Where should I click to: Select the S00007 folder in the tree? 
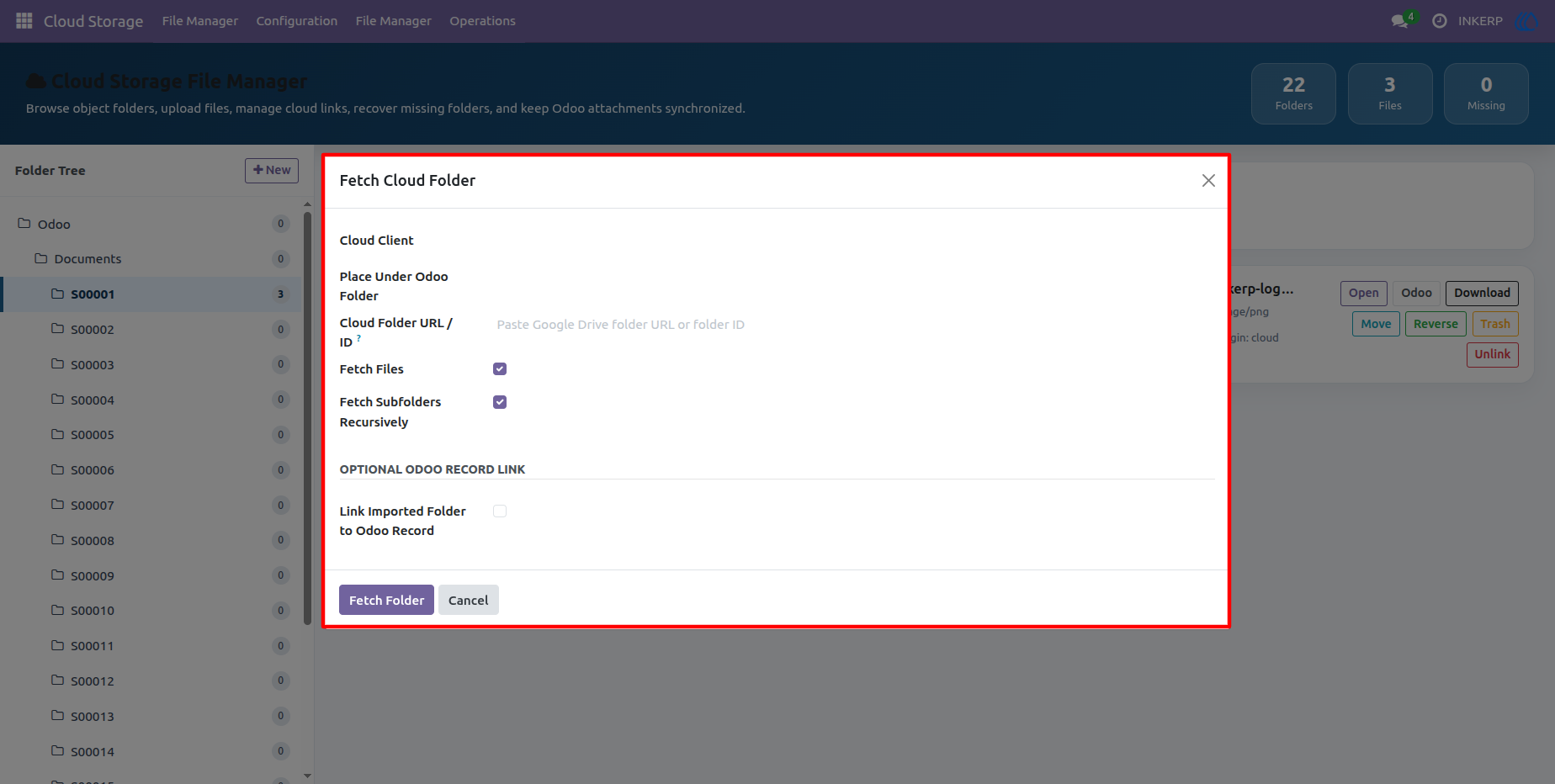tap(151, 505)
